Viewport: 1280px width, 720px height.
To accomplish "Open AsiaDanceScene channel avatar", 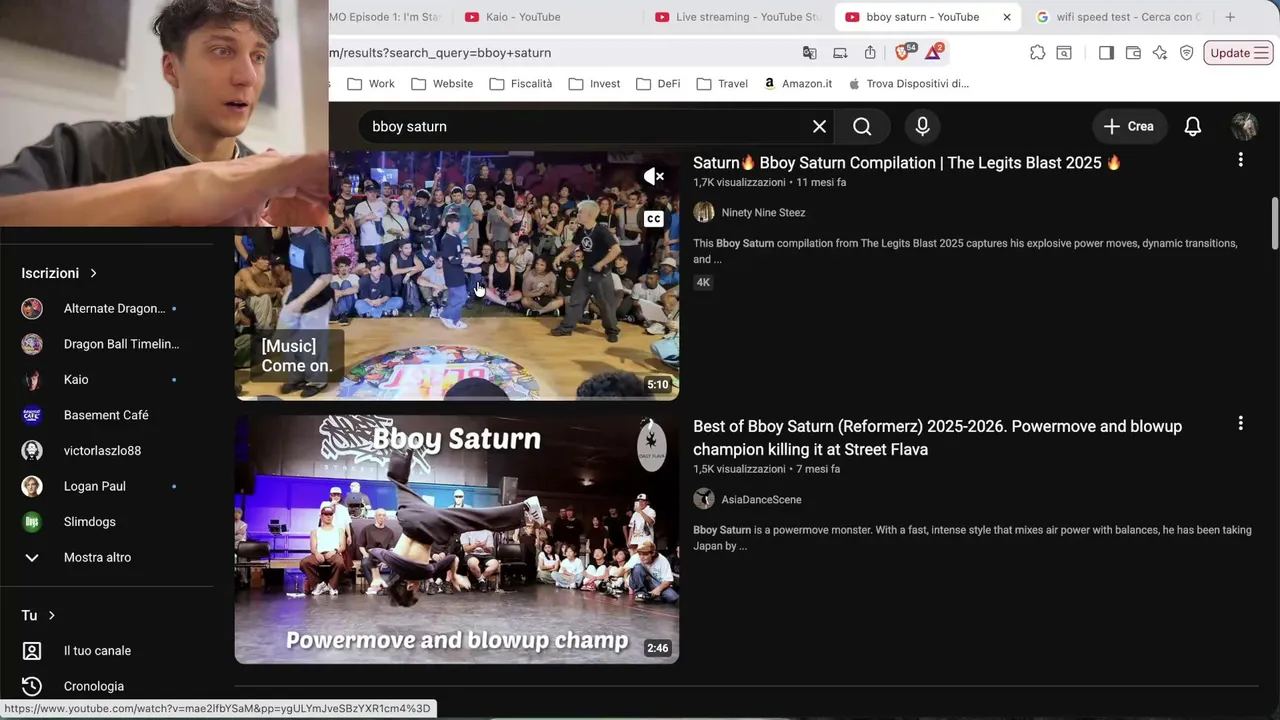I will [704, 499].
